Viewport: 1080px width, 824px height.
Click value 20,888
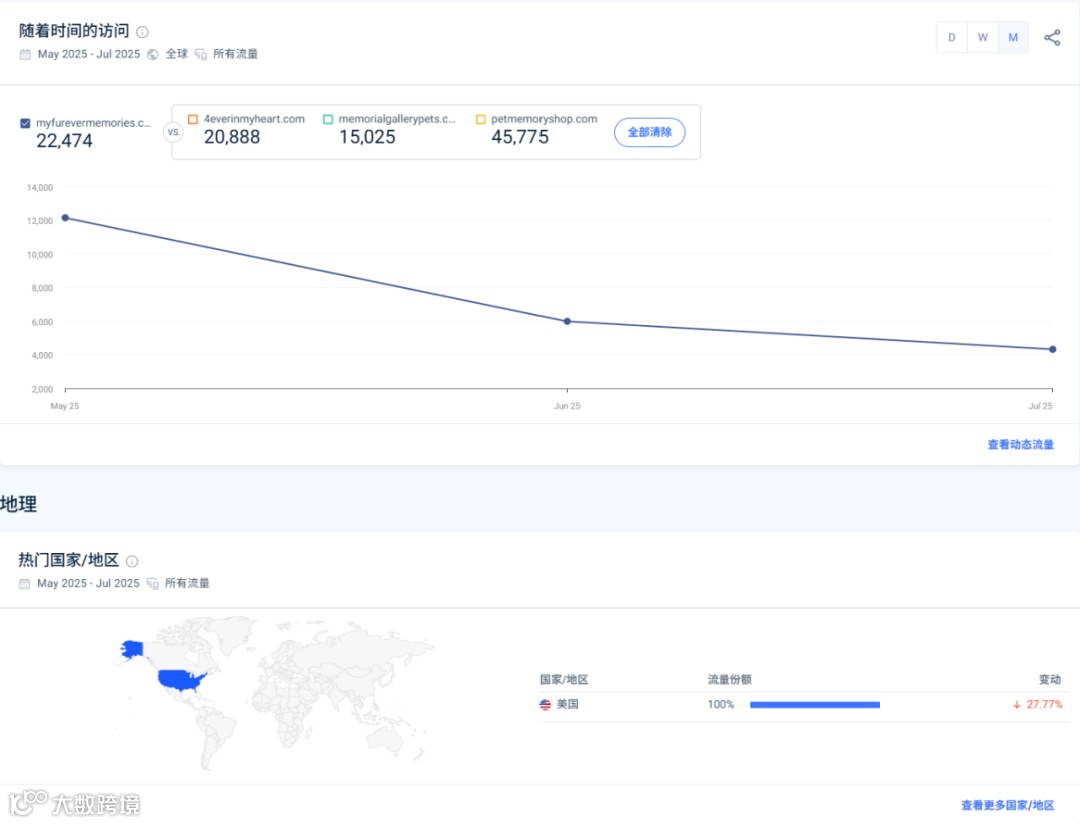232,137
